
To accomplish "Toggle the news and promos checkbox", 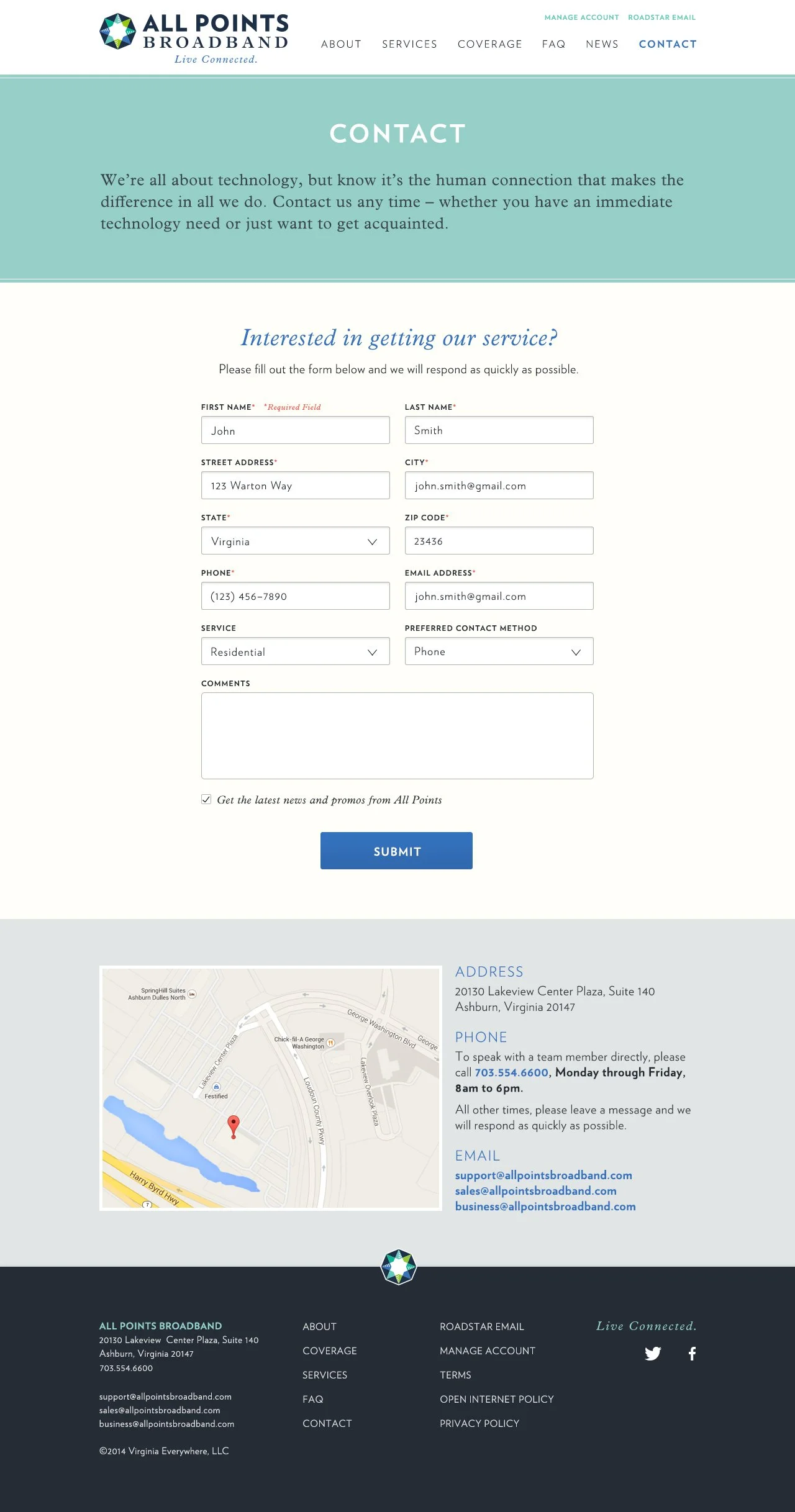I will click(206, 799).
